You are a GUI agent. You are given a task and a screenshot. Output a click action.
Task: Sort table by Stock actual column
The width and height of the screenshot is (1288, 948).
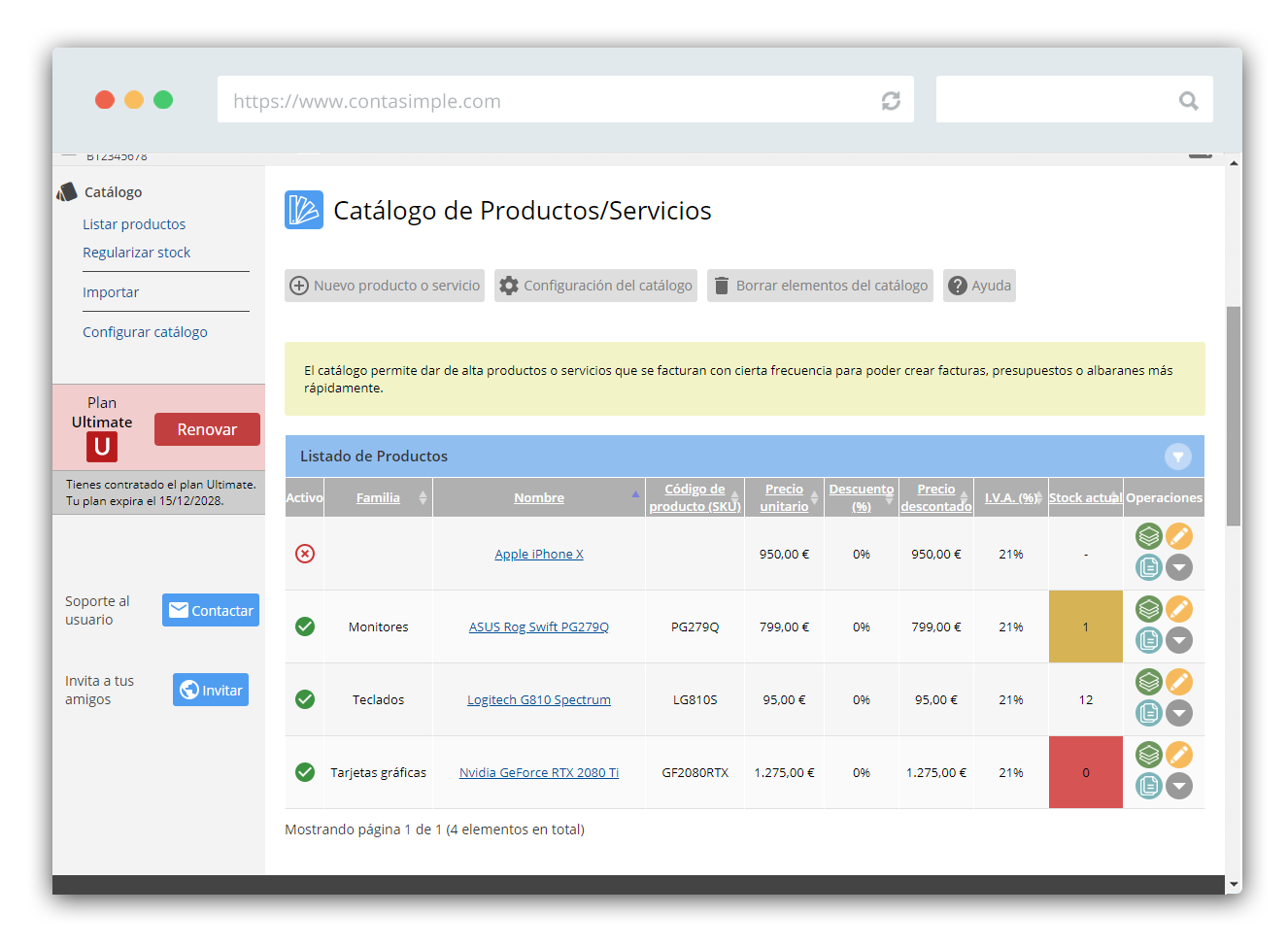tap(1085, 497)
